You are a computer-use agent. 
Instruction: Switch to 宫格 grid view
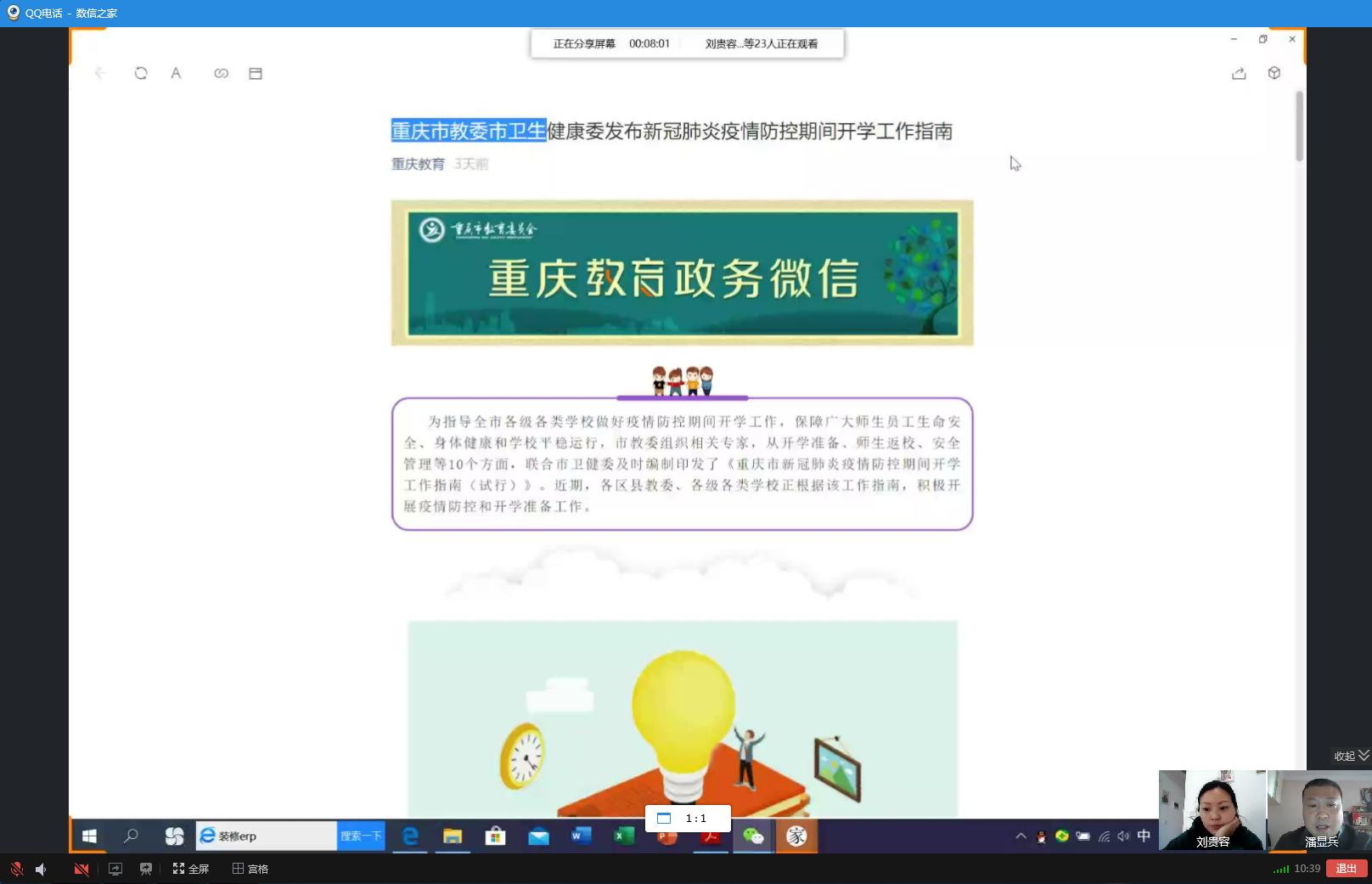[x=250, y=869]
